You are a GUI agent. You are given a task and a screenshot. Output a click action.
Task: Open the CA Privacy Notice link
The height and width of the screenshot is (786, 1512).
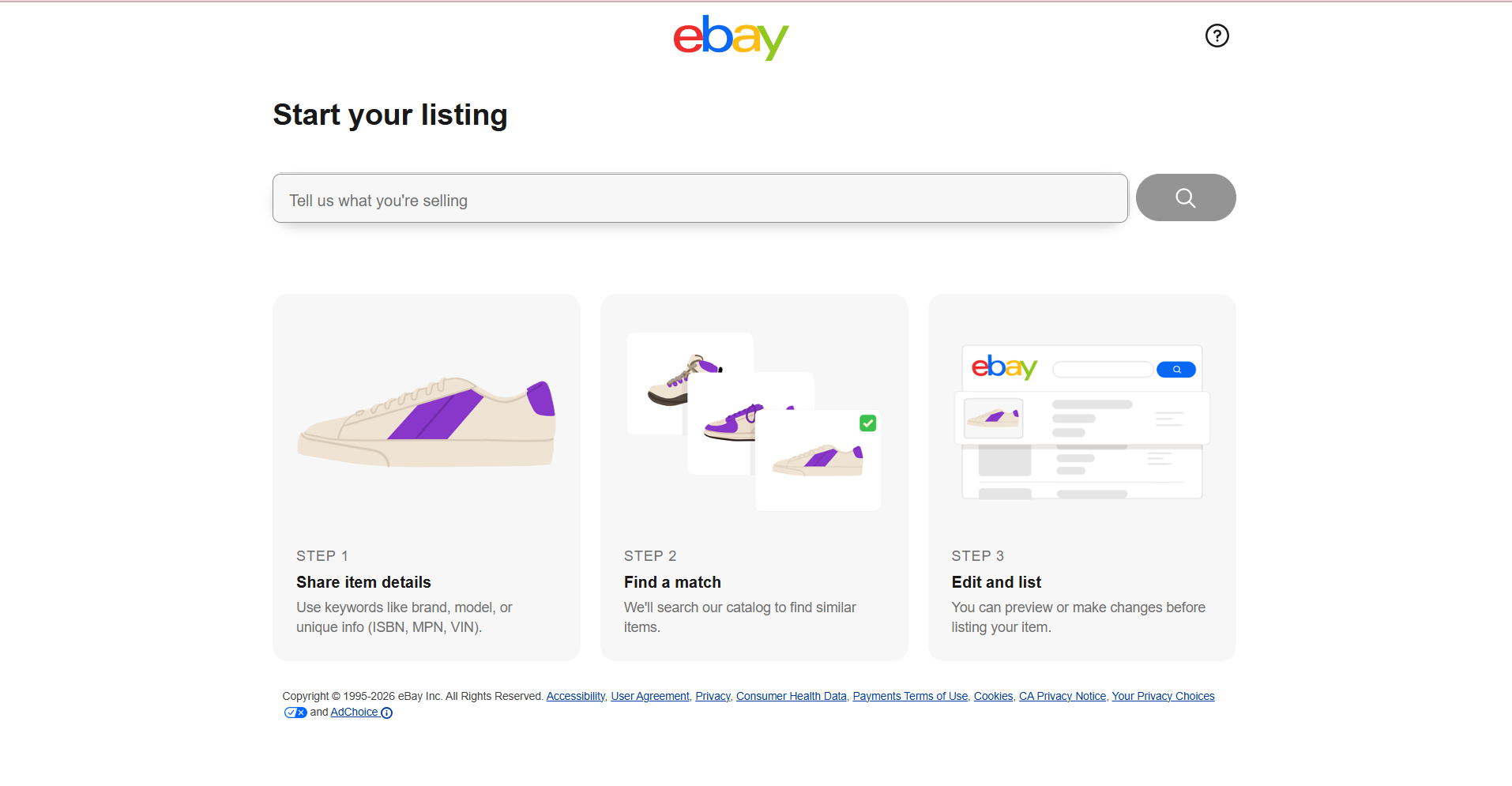(1063, 696)
